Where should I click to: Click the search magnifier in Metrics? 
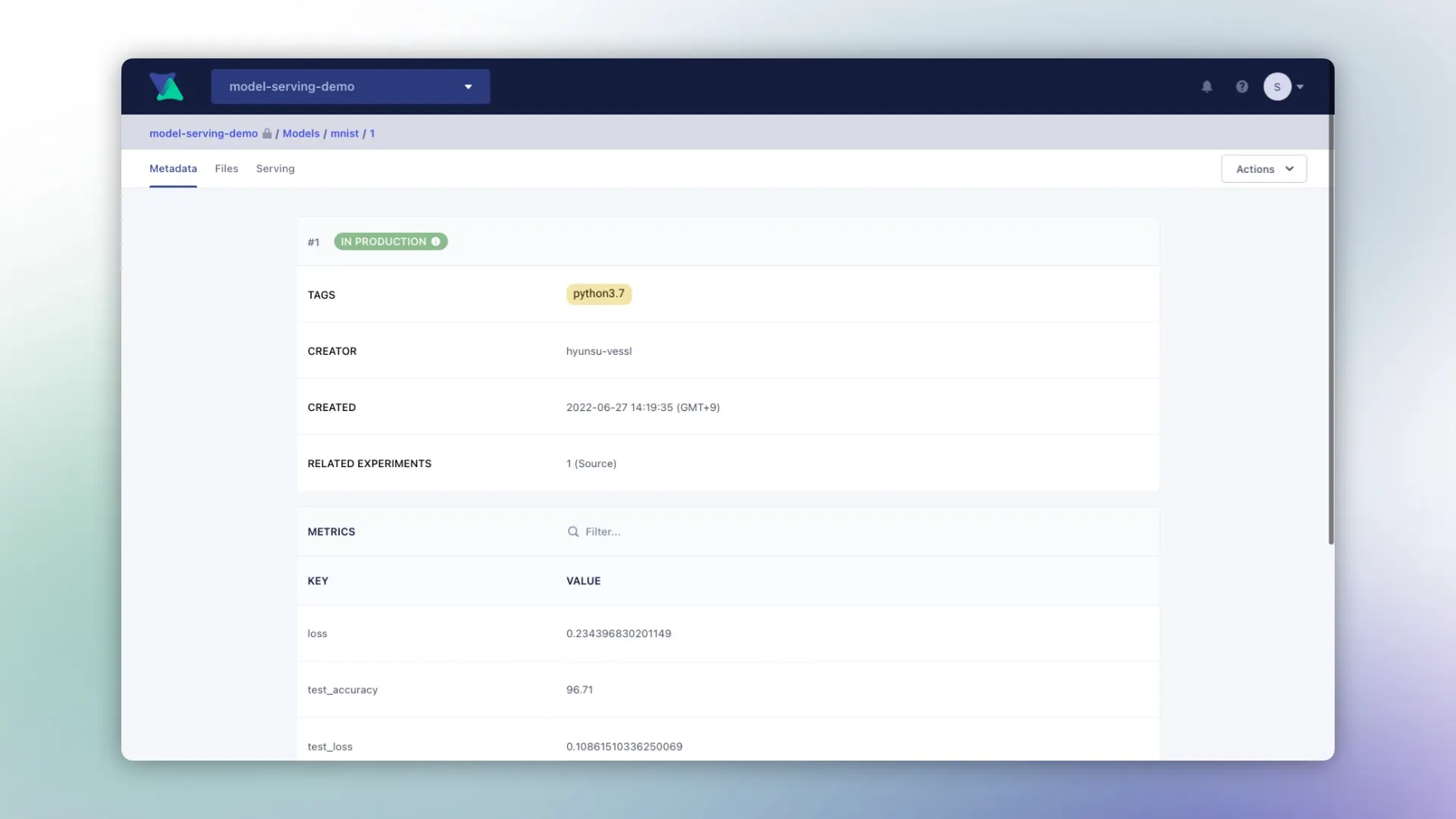coord(573,532)
